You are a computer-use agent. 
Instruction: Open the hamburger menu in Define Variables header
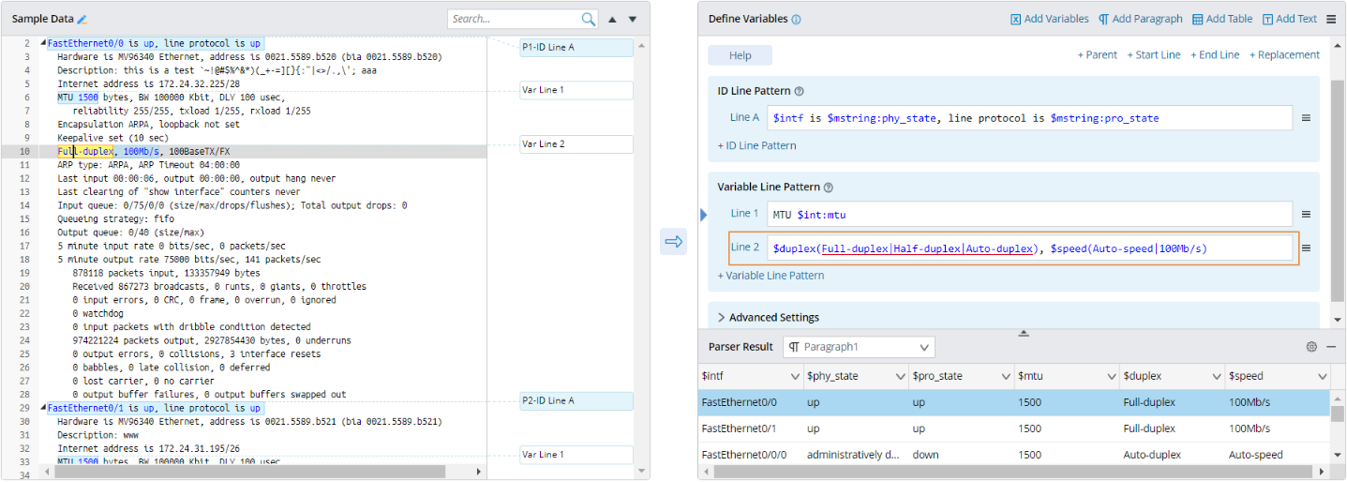1331,19
